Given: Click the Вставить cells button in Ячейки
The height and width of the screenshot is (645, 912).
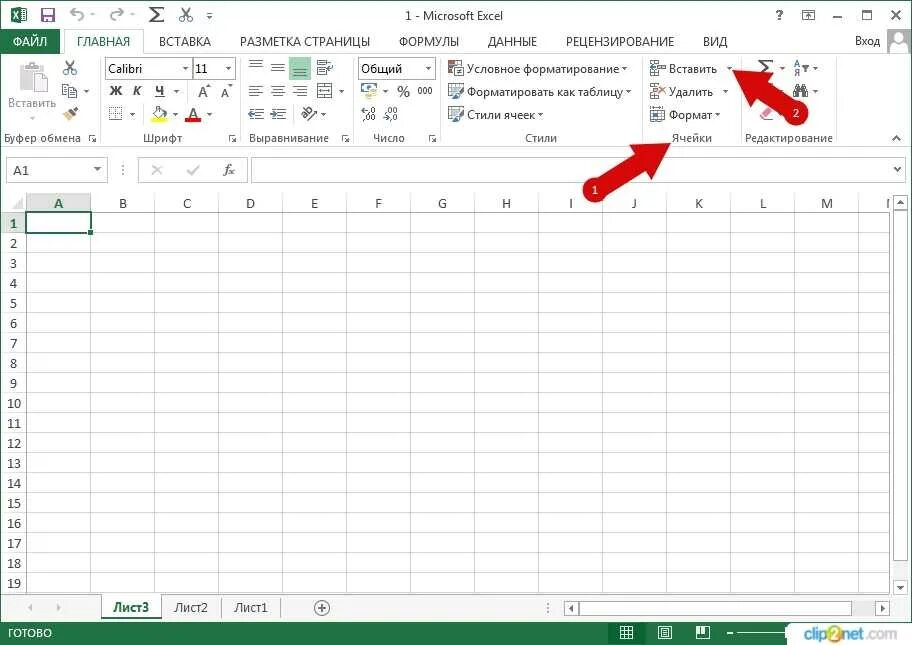Looking at the screenshot, I should 683,69.
